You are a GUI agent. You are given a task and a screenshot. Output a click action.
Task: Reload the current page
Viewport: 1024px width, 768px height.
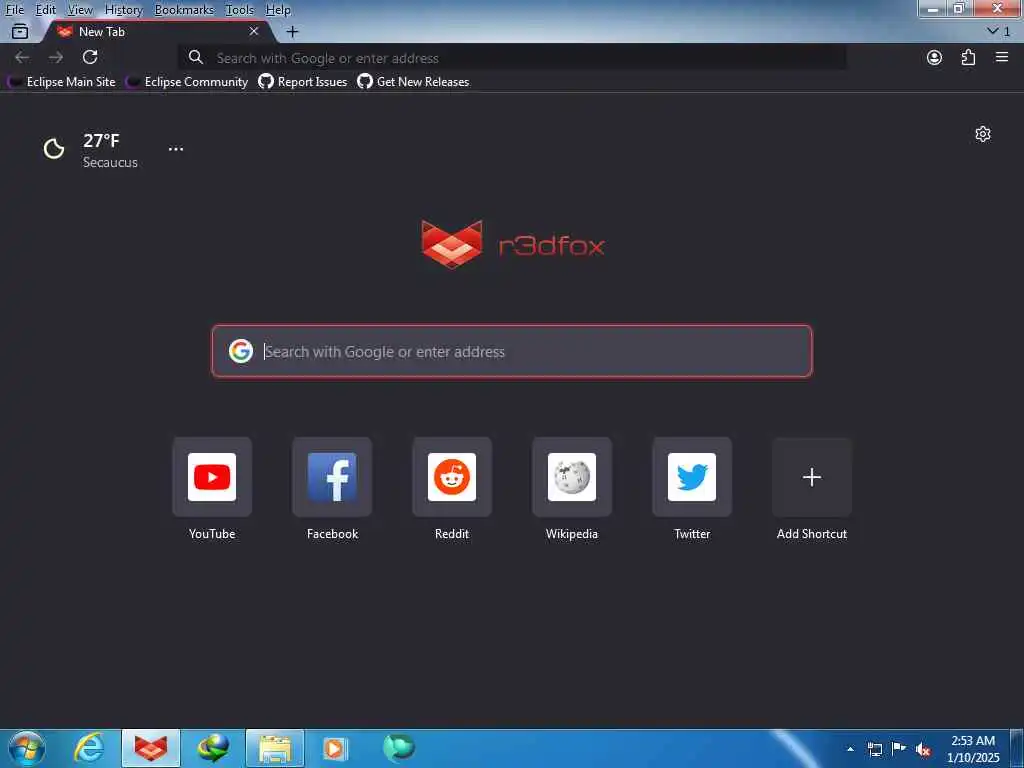click(90, 57)
